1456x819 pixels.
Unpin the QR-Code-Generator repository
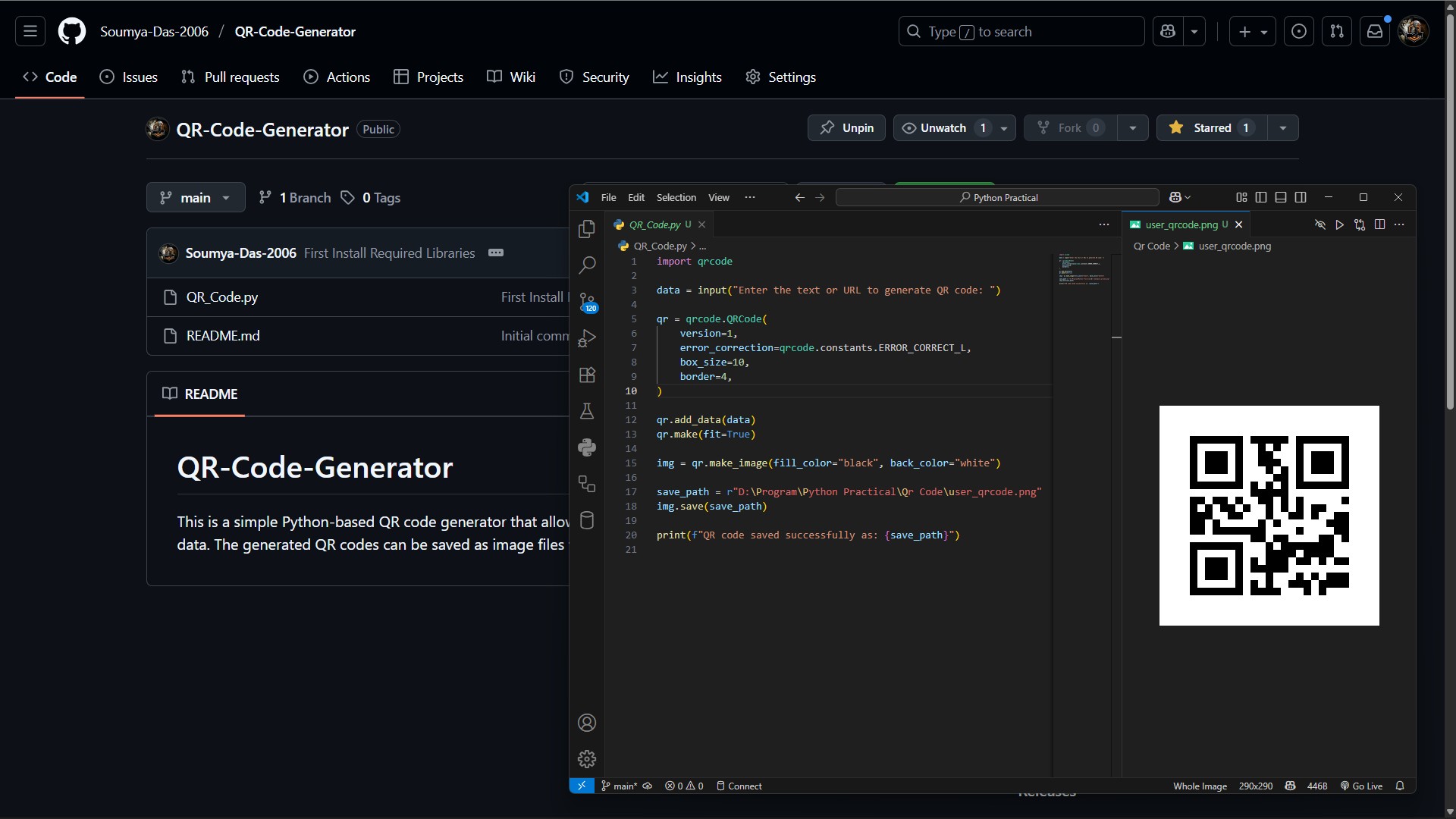coord(846,128)
